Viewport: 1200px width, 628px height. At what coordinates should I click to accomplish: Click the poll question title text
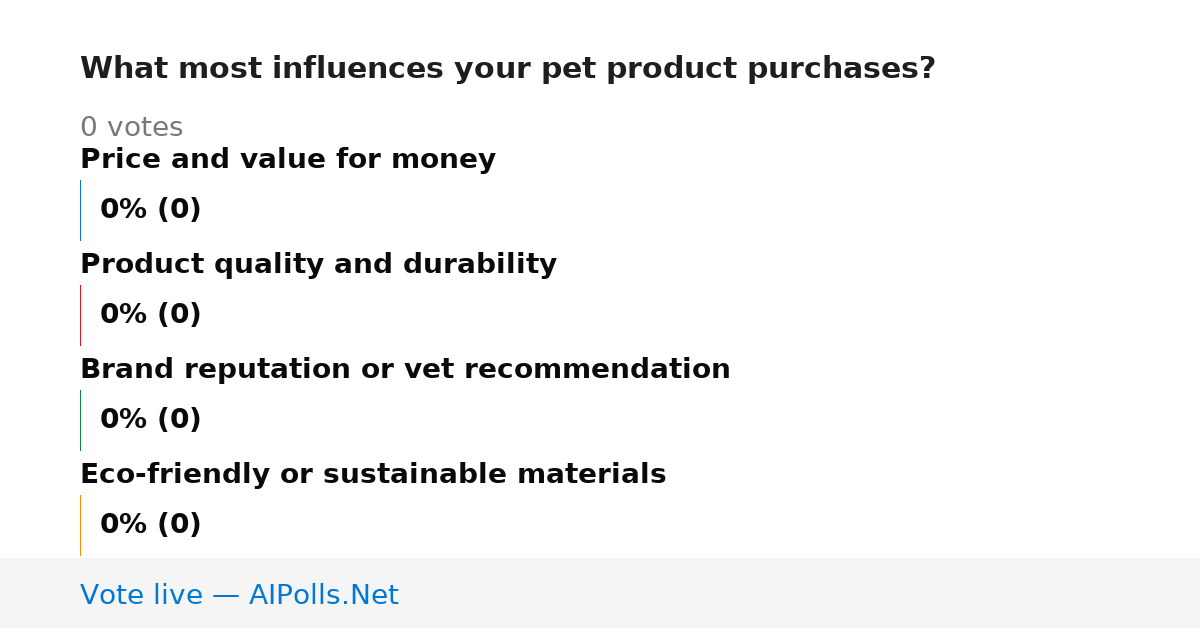pyautogui.click(x=508, y=69)
